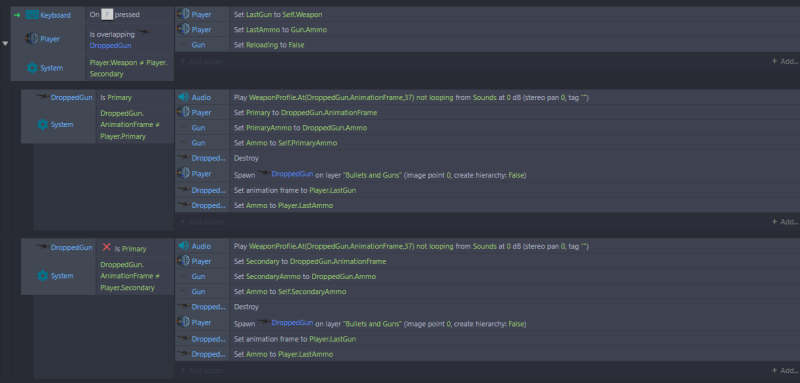Select the Set PrimaryAmmo to DroppedGun.Ammo action
The width and height of the screenshot is (800, 383).
[x=487, y=127]
